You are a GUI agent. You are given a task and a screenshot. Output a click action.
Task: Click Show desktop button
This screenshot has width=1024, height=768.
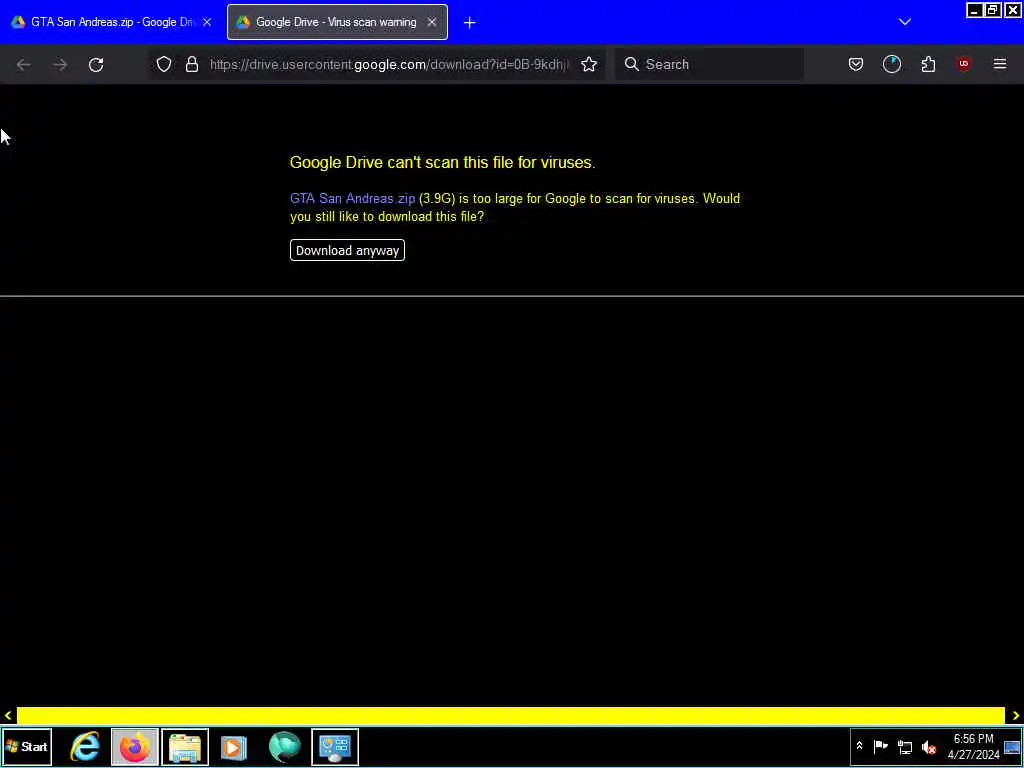click(x=1013, y=747)
